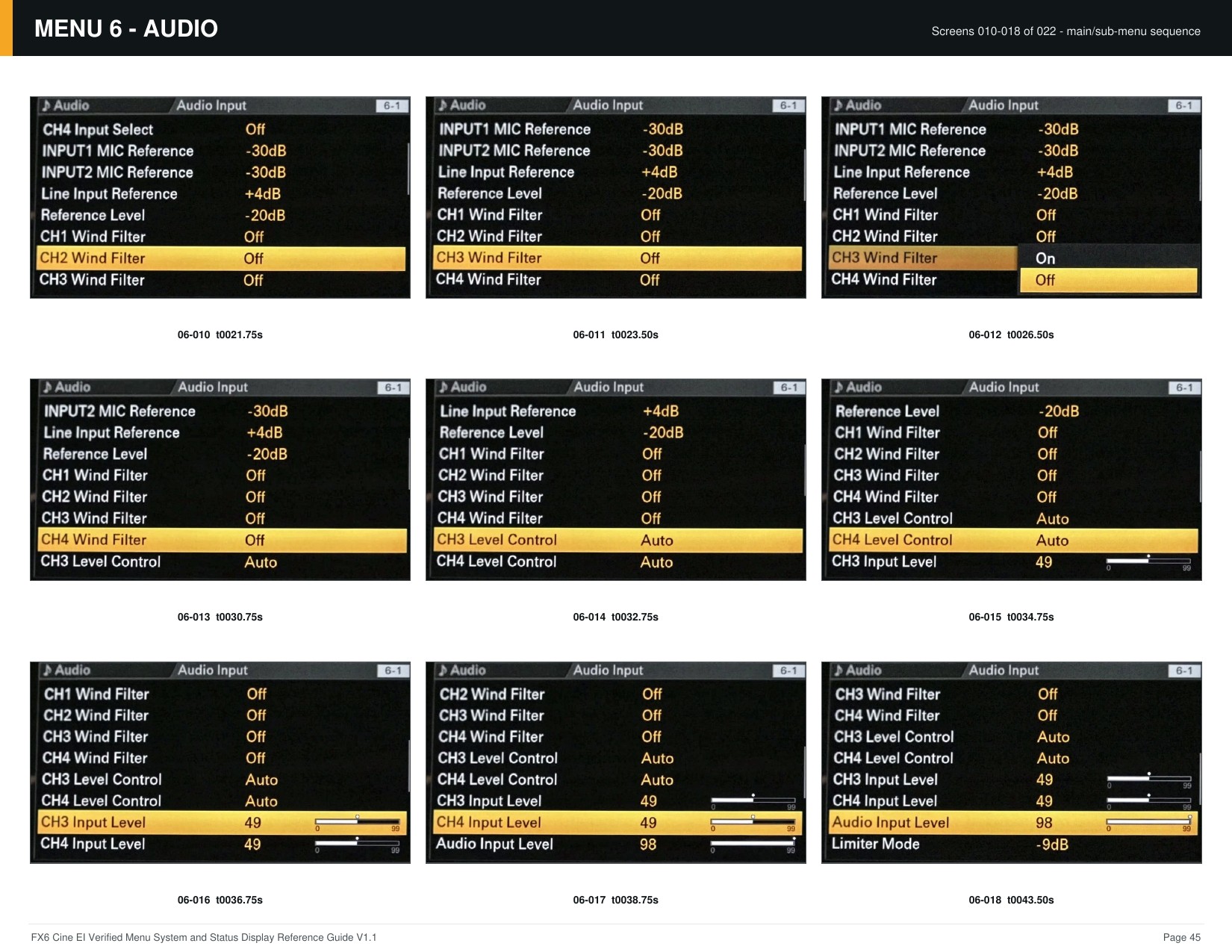
Task: Select the highlighted CH2 Wind Filter row in 06-010
Action: tap(221, 258)
